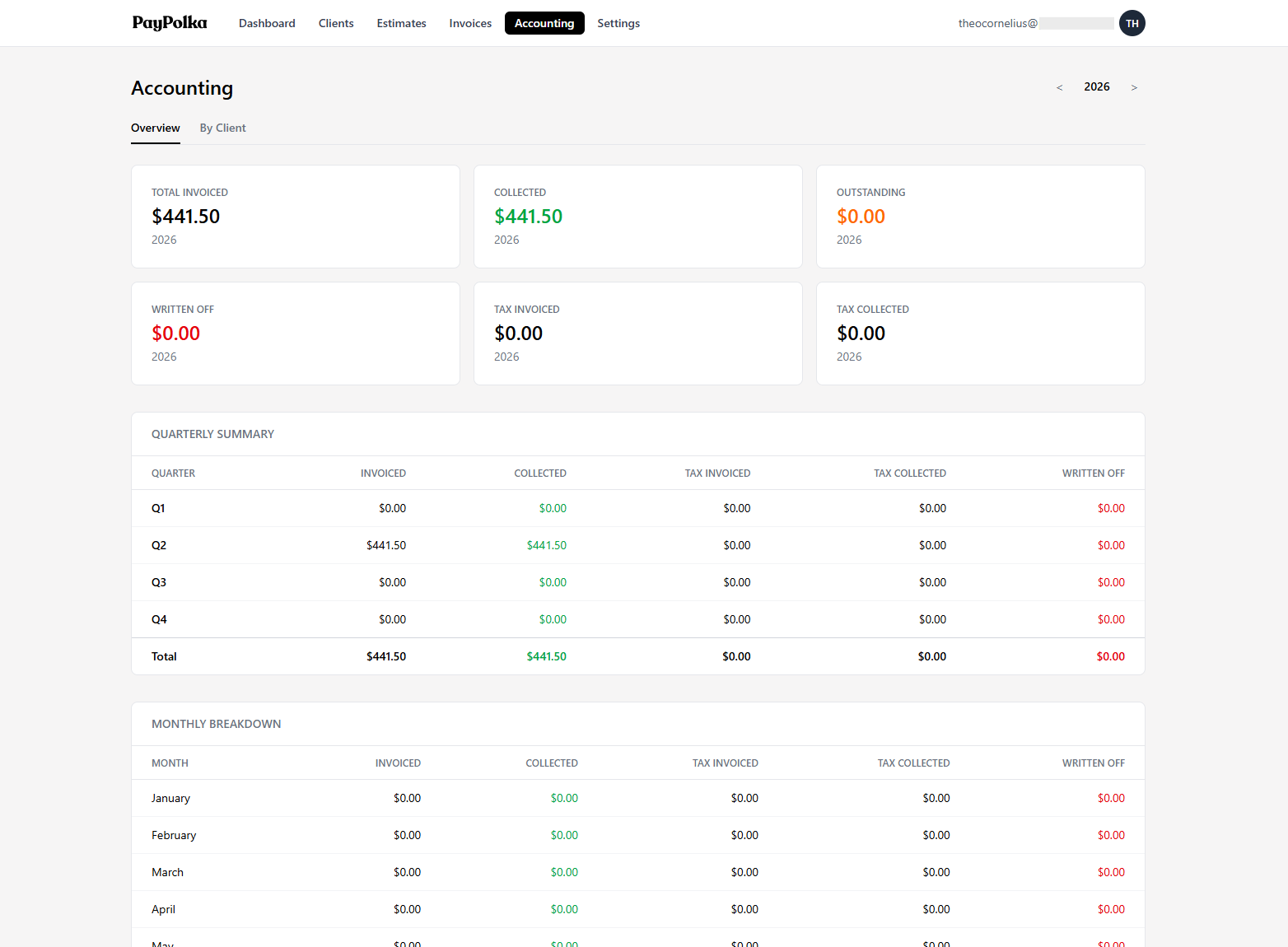
Task: Select the Q2 row label
Action: 159,545
